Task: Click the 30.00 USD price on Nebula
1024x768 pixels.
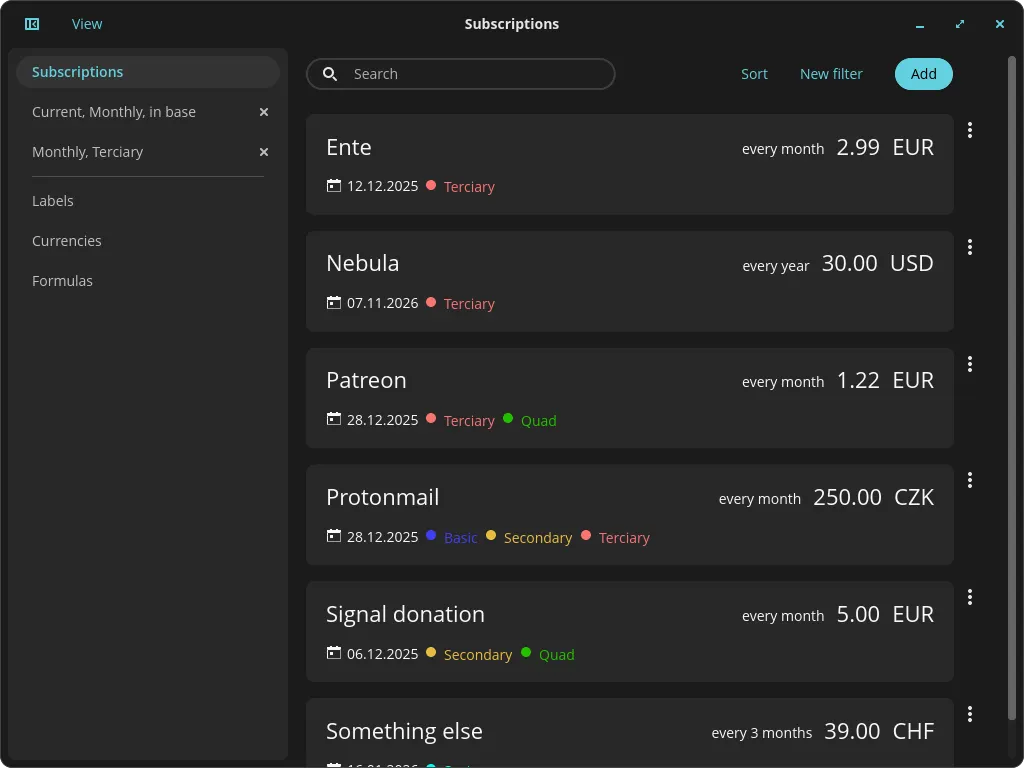Action: 877,263
